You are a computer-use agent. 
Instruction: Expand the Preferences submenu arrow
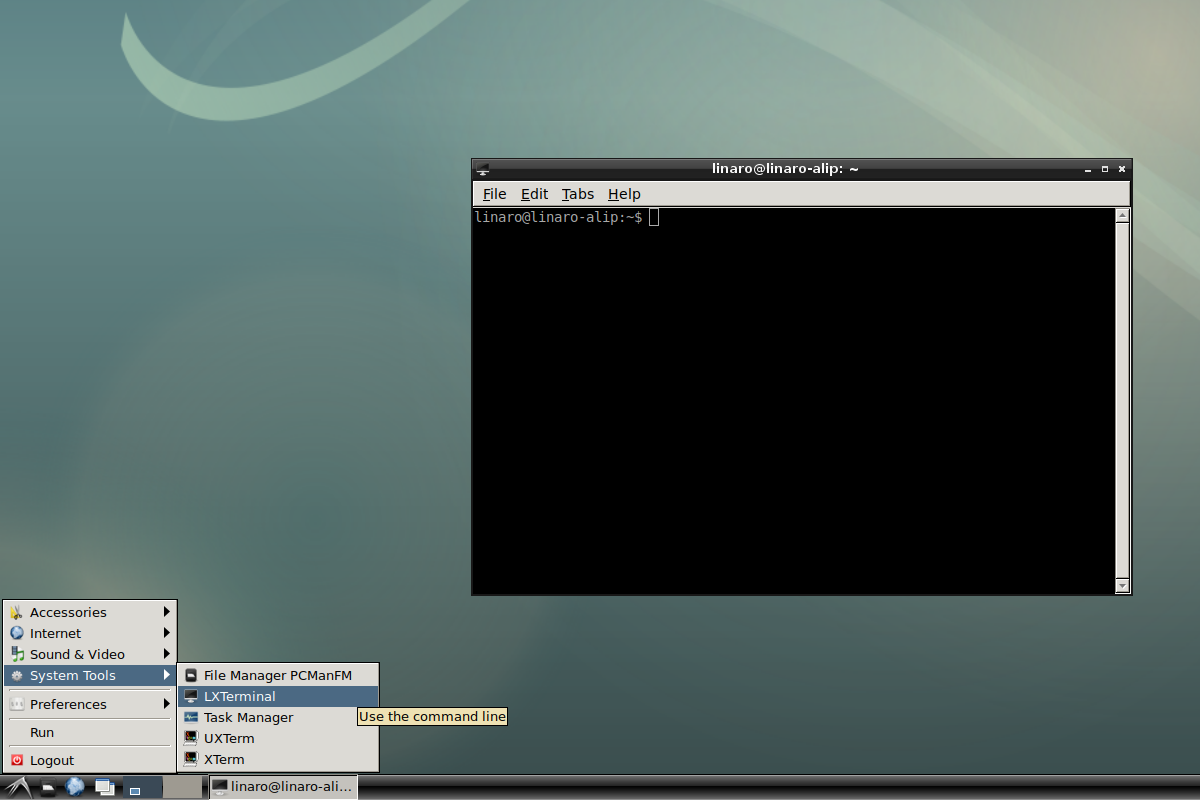pos(167,703)
